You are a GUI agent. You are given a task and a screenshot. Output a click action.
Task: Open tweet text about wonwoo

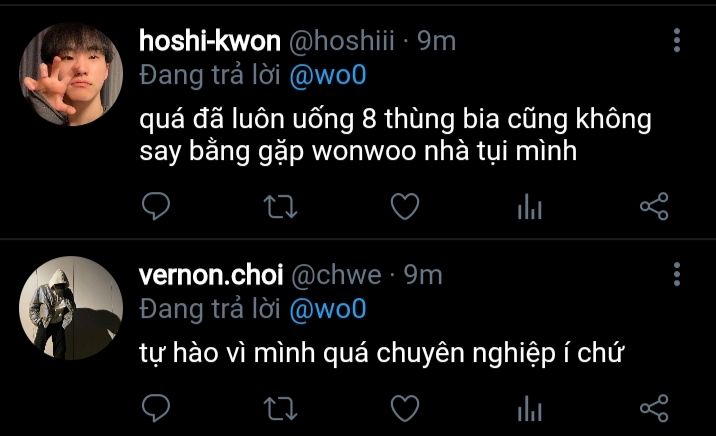[x=395, y=135]
